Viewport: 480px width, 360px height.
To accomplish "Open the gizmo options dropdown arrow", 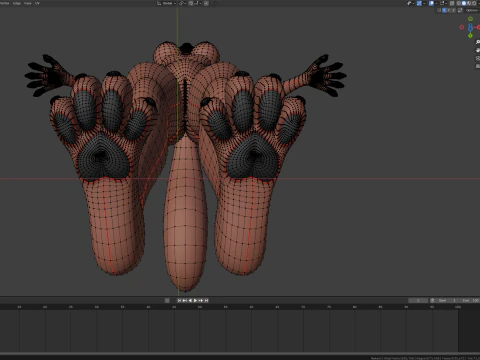I will (x=424, y=3).
